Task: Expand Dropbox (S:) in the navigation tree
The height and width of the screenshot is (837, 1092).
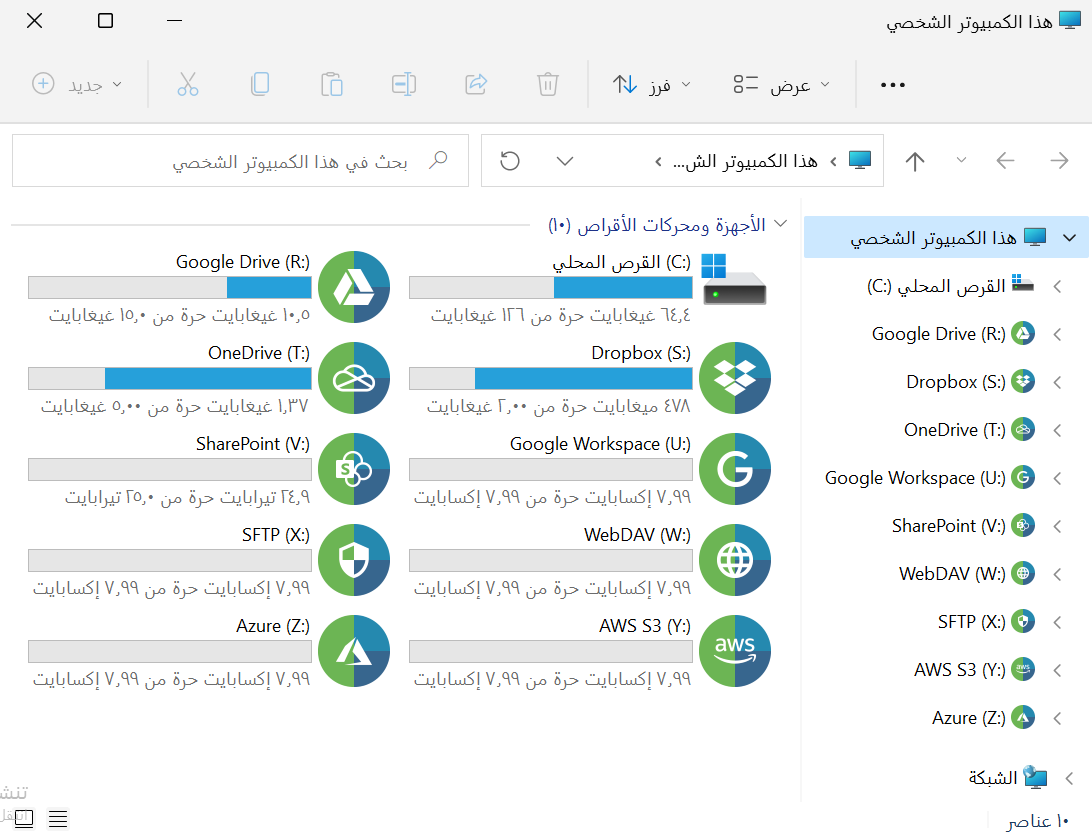Action: pos(1057,382)
